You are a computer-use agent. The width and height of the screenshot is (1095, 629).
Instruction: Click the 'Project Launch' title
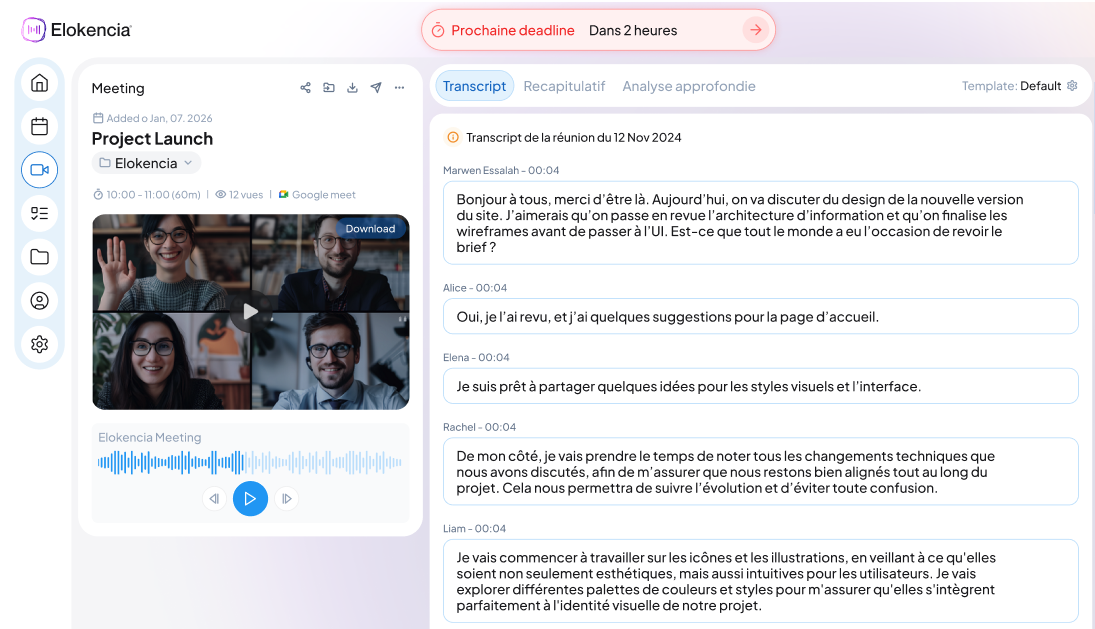click(x=152, y=139)
